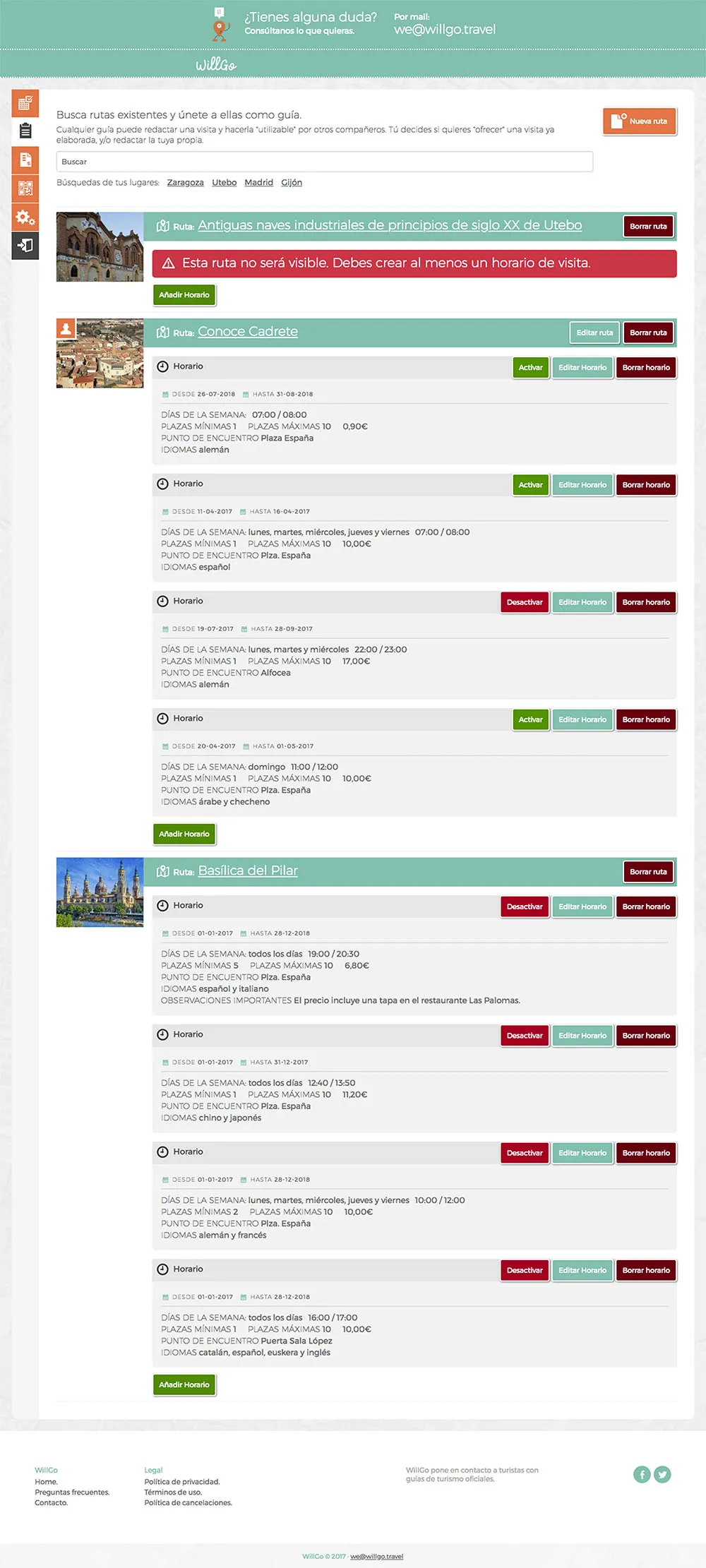Viewport: 706px width, 1568px height.
Task: Deactivate the first Basílica del Pilar schedule
Action: (525, 906)
